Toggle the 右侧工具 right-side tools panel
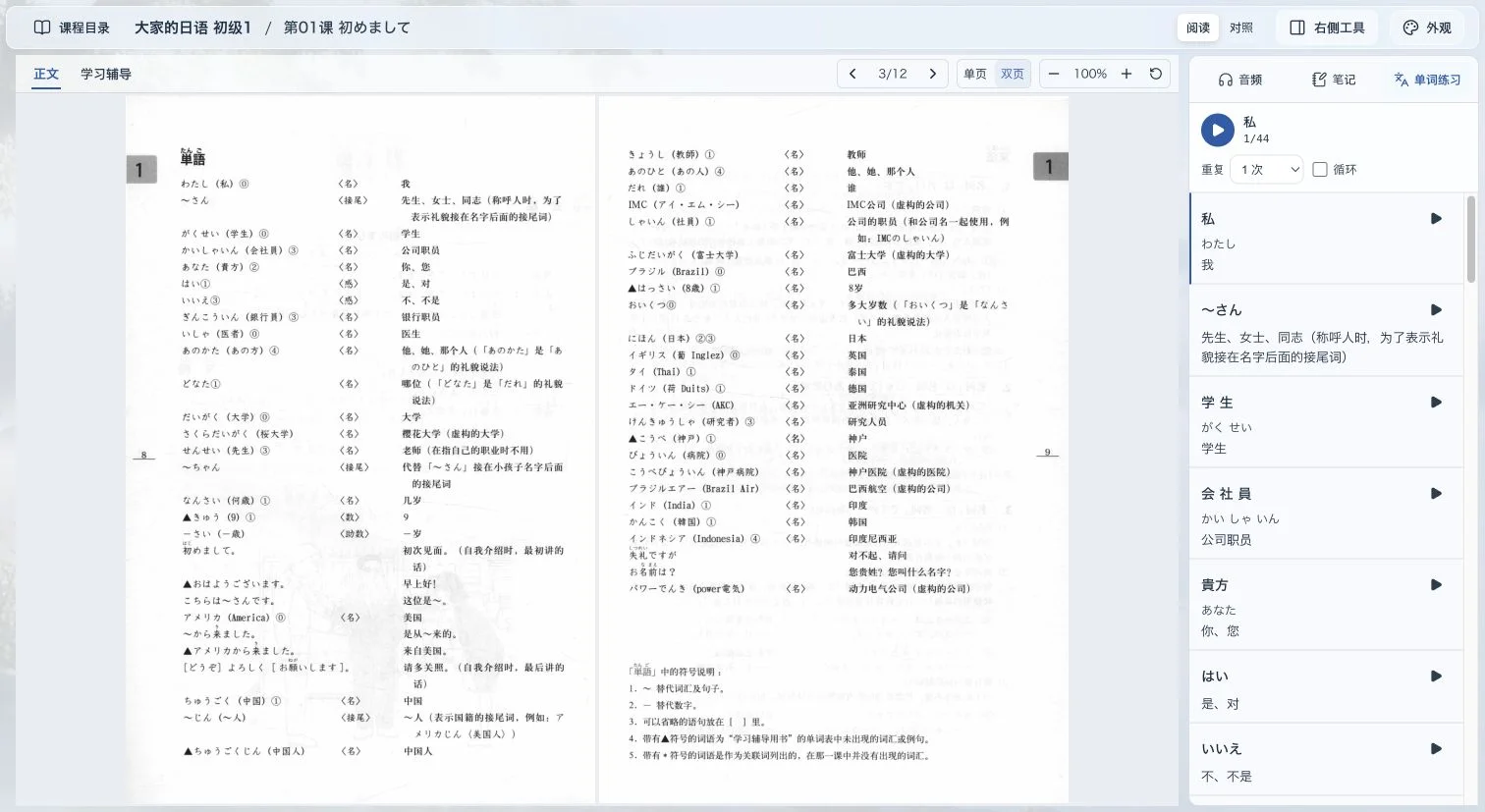The width and height of the screenshot is (1485, 812). click(x=1327, y=27)
